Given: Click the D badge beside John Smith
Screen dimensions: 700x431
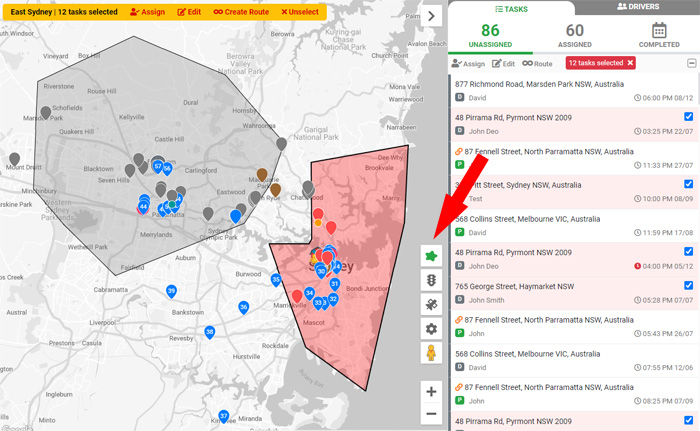Looking at the screenshot, I should [x=459, y=300].
